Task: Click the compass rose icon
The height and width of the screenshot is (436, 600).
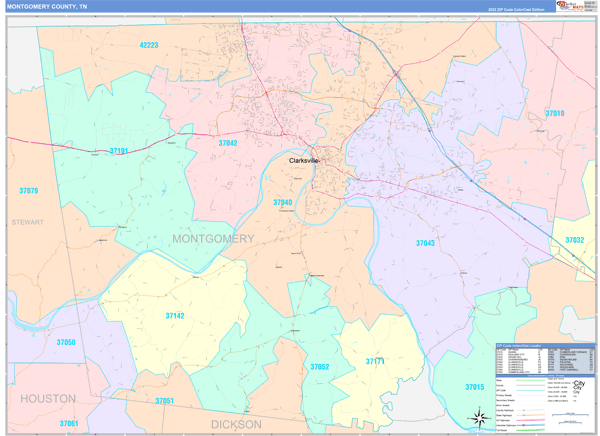Action: pos(478,418)
